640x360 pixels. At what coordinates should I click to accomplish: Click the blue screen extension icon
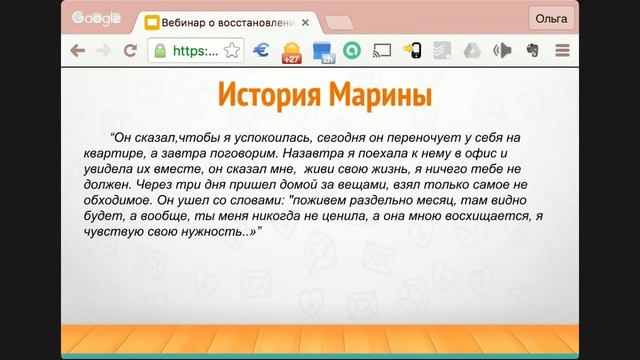click(x=324, y=53)
